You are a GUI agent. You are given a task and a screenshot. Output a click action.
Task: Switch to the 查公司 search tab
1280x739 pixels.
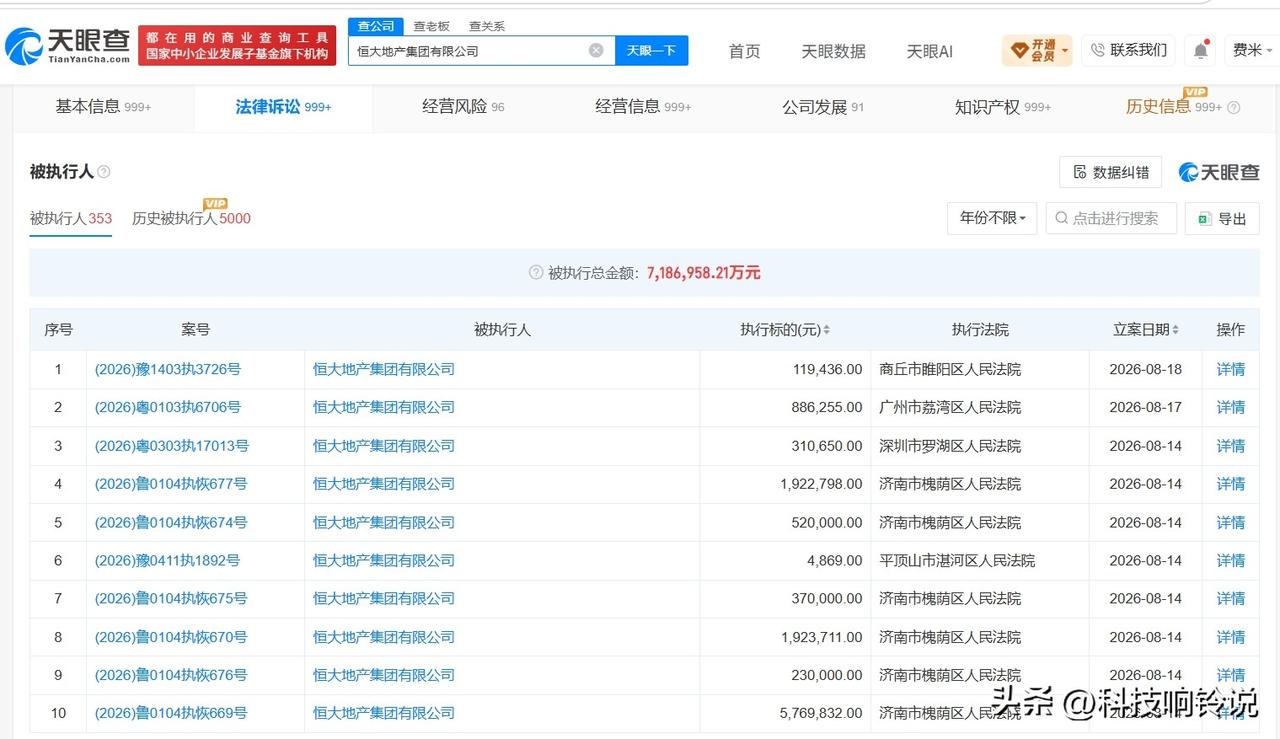(376, 26)
